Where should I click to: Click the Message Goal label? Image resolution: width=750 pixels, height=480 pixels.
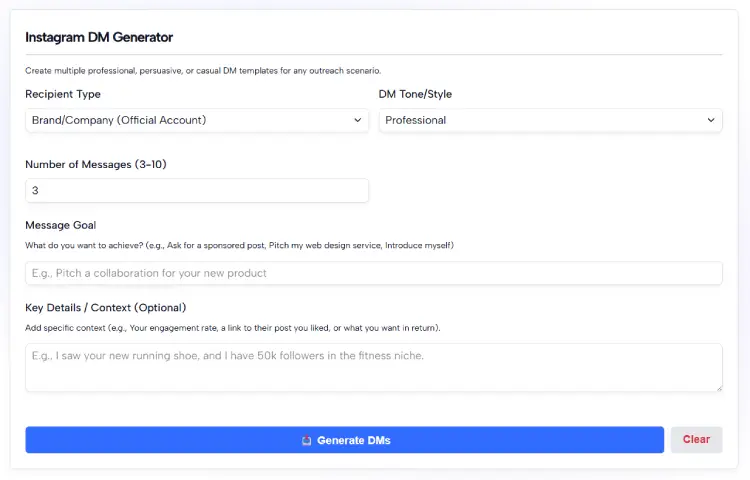(60, 225)
